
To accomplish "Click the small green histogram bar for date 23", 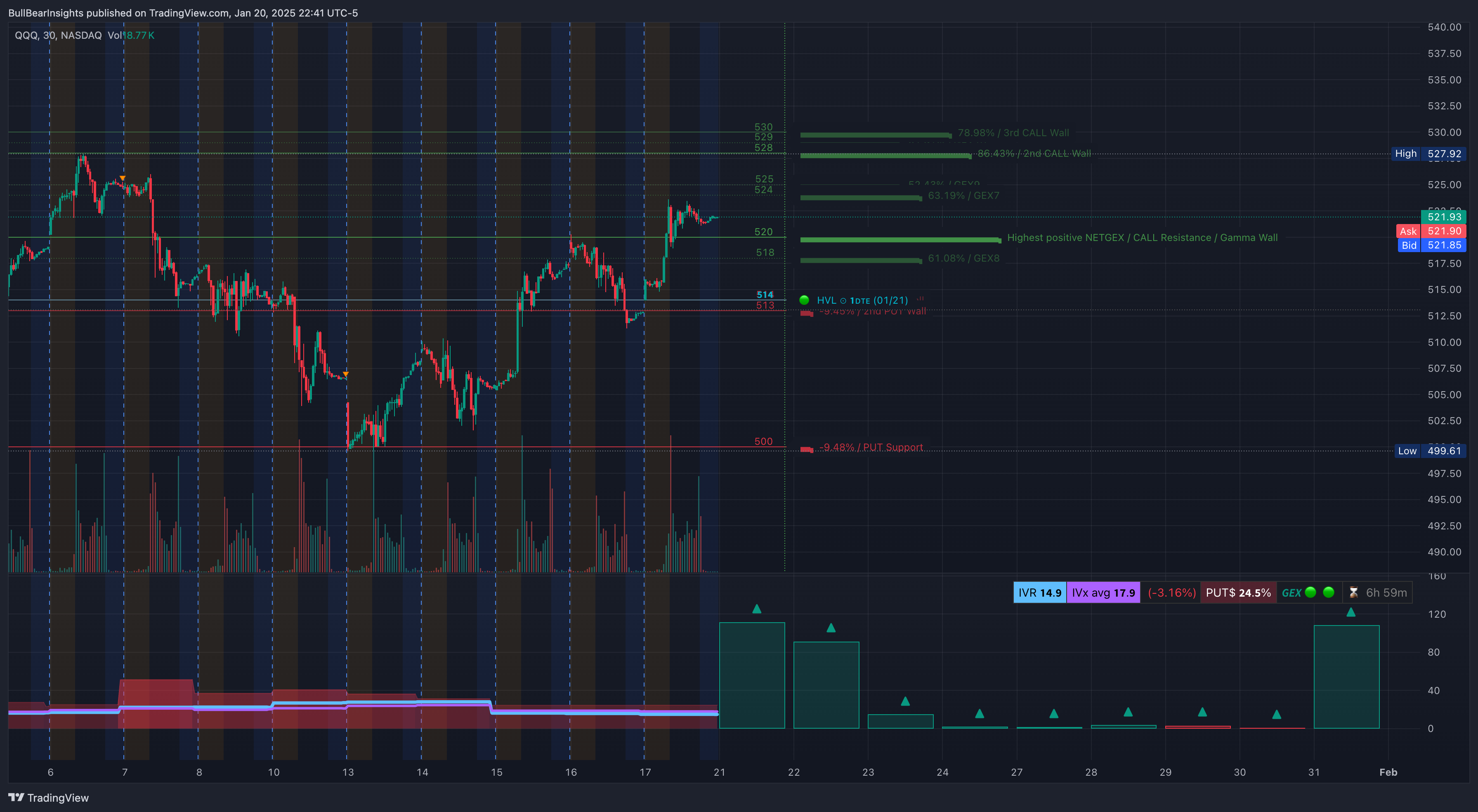I will tap(900, 721).
